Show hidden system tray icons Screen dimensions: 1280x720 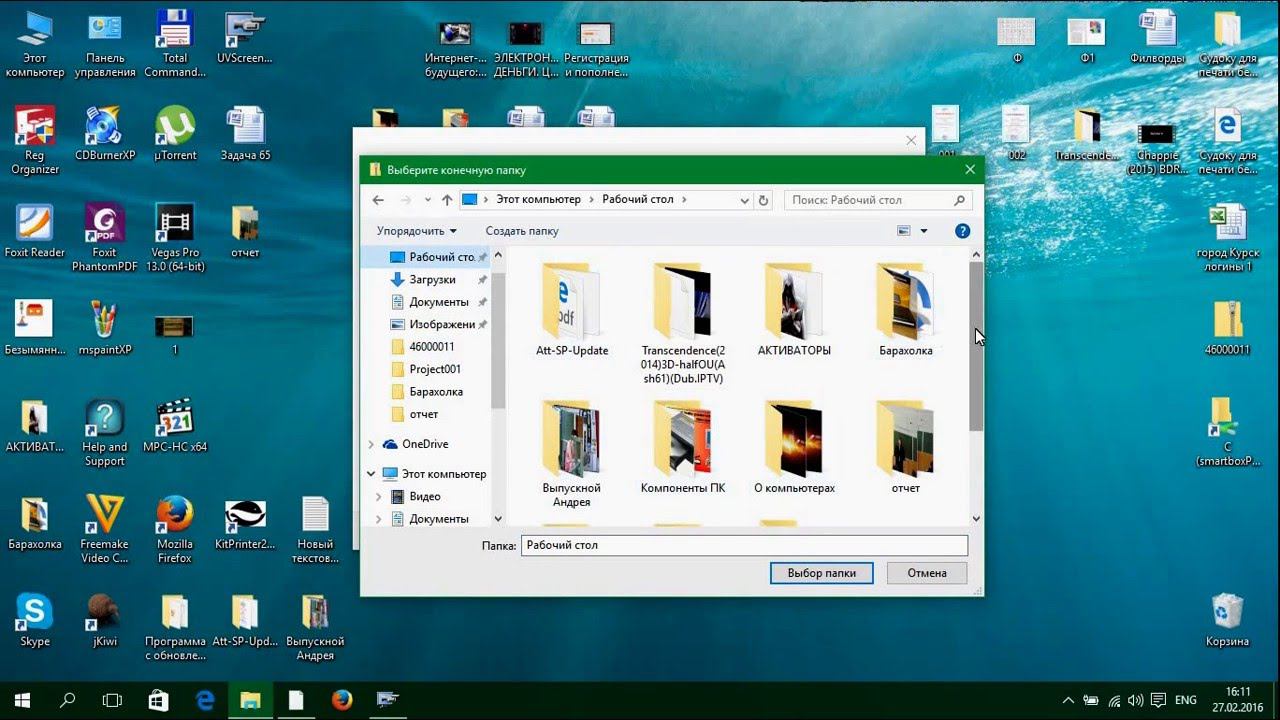(x=1068, y=700)
